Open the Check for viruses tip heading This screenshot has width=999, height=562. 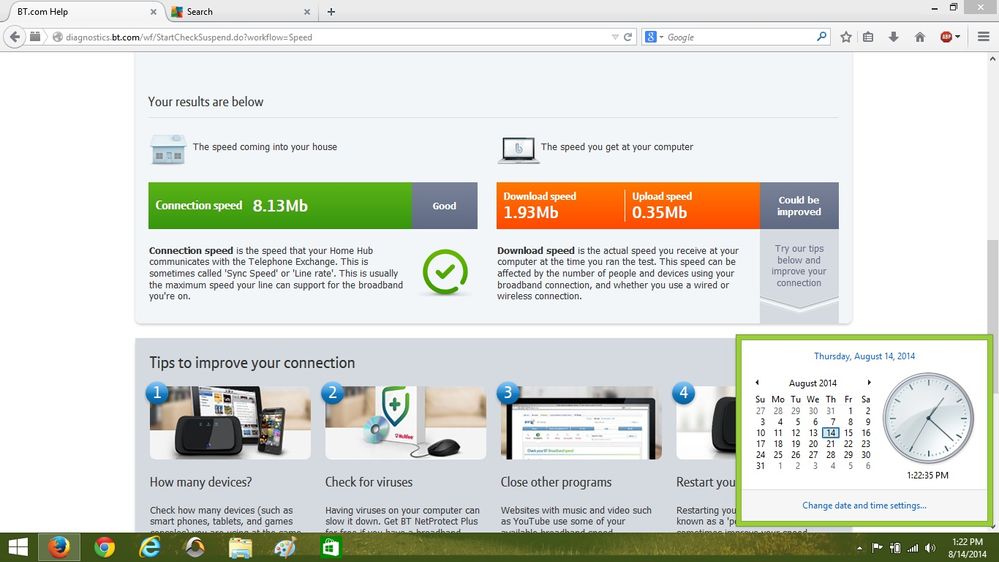tap(369, 482)
